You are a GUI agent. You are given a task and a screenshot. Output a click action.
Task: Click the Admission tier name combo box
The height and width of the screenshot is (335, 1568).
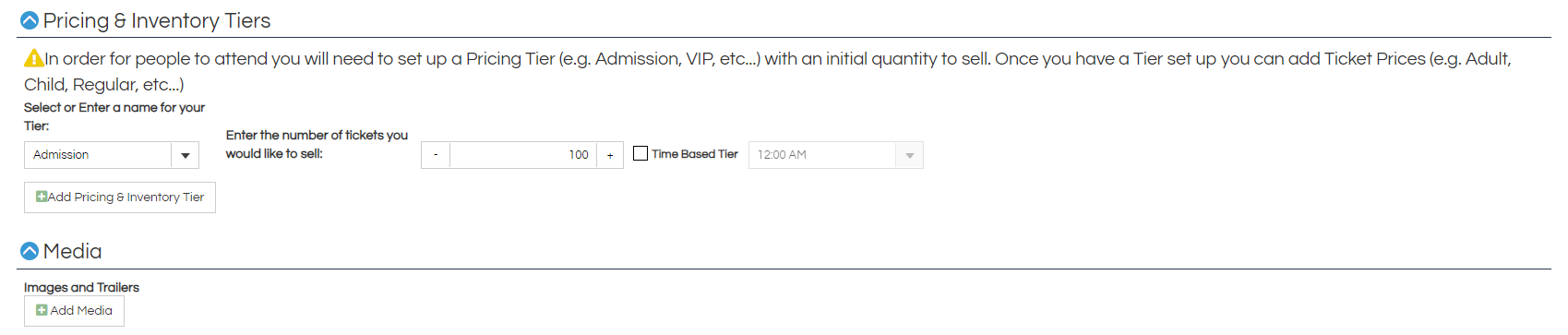(x=112, y=155)
